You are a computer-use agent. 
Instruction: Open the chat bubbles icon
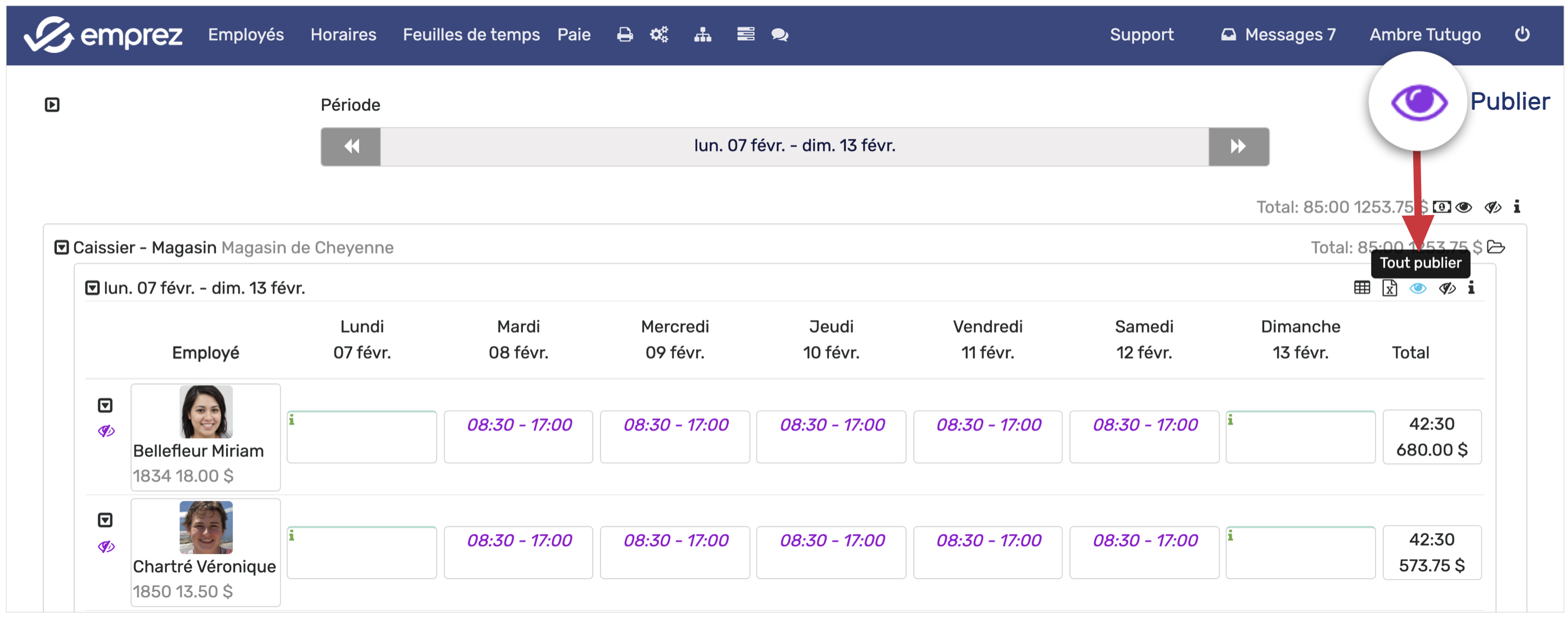coord(779,35)
